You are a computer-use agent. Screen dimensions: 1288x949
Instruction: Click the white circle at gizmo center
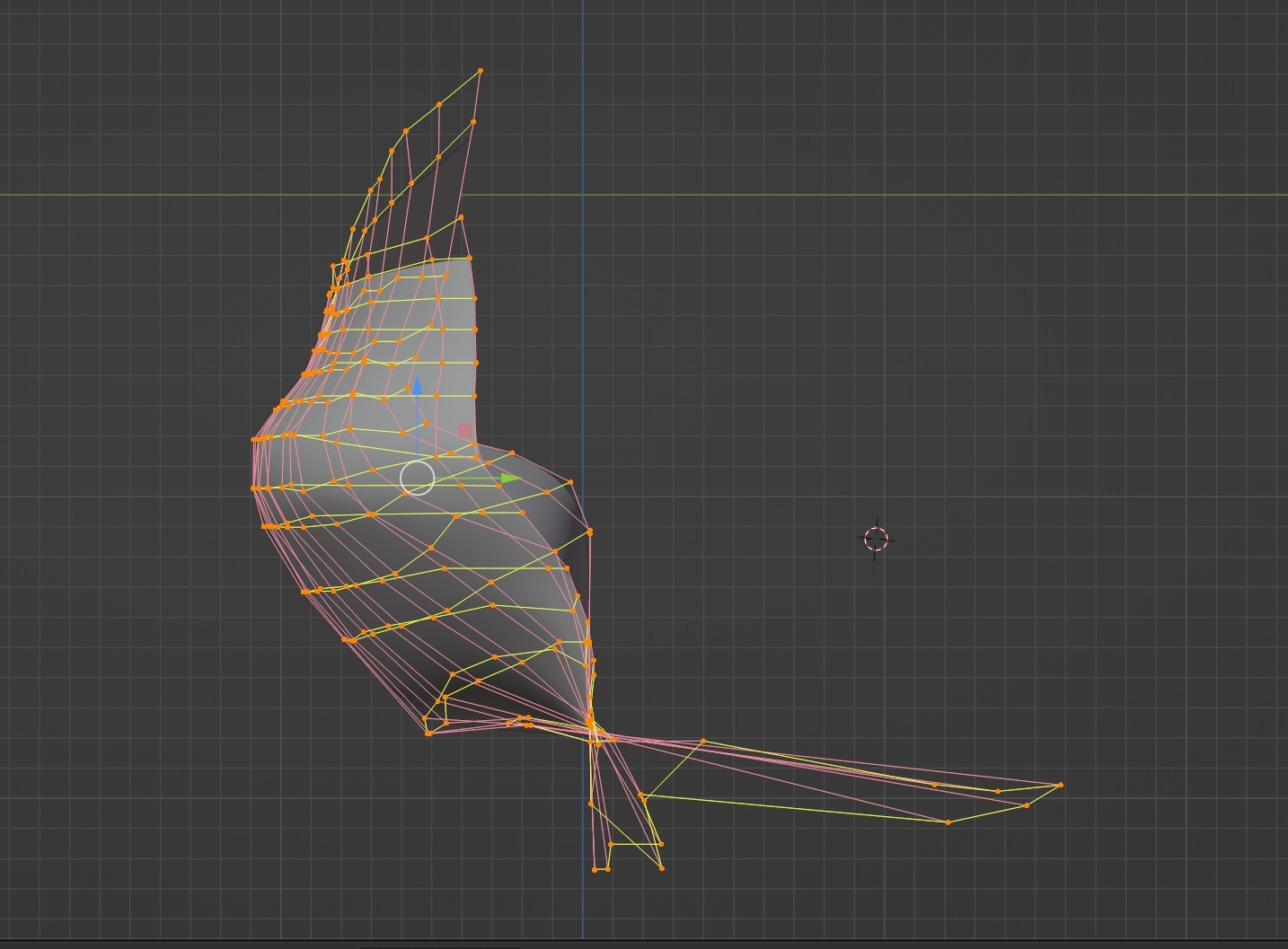417,478
